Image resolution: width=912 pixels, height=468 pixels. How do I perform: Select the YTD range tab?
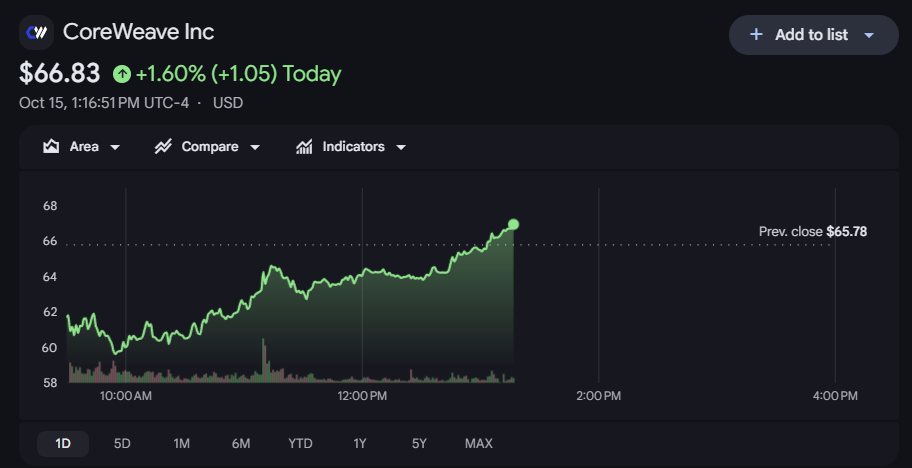300,444
